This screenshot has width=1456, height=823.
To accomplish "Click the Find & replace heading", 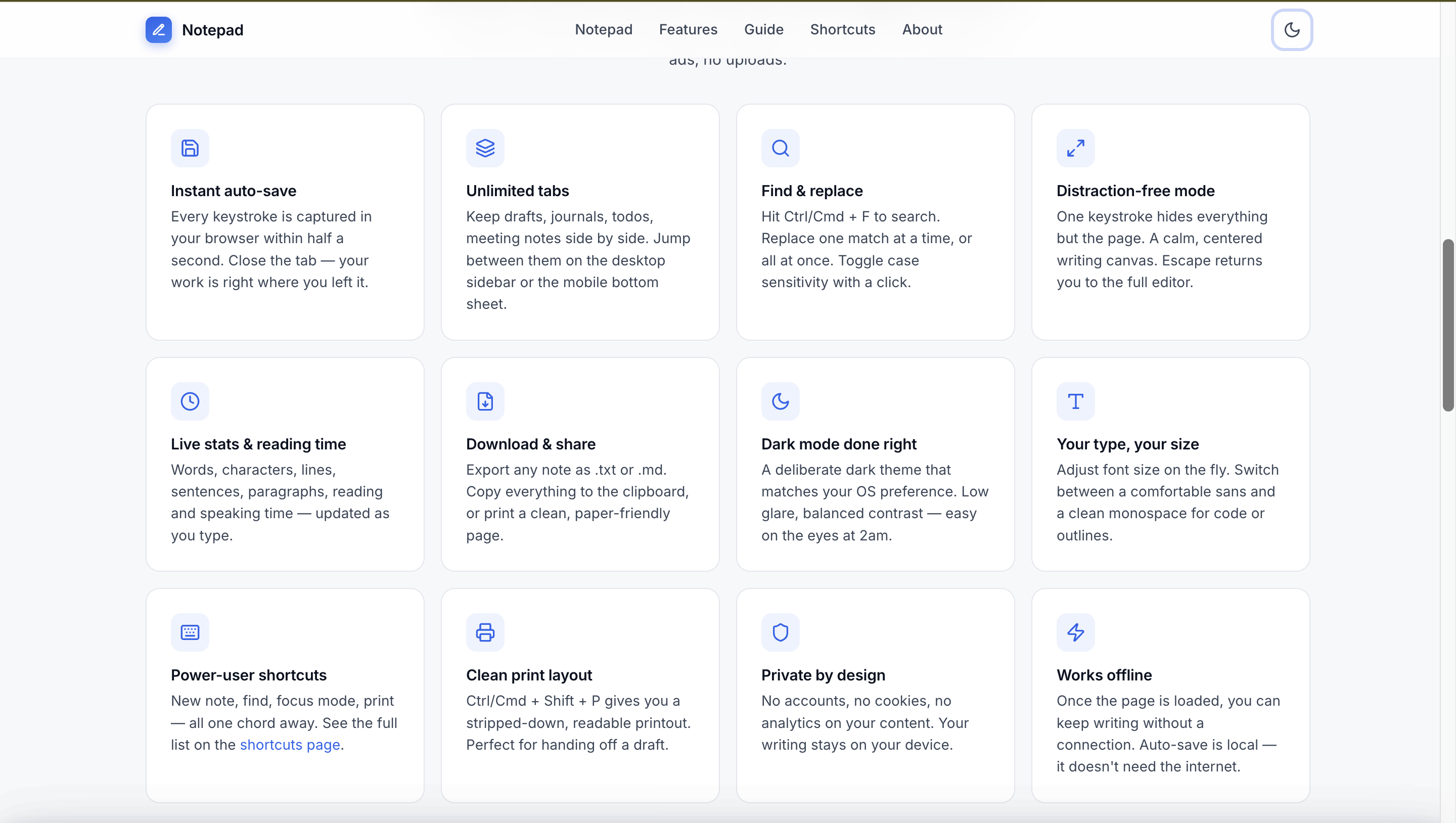I will click(x=811, y=191).
